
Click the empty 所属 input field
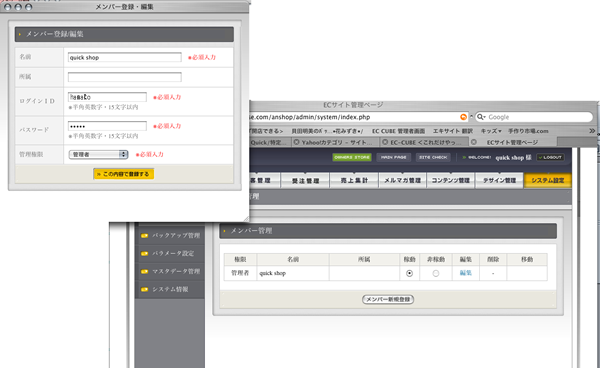[125, 77]
